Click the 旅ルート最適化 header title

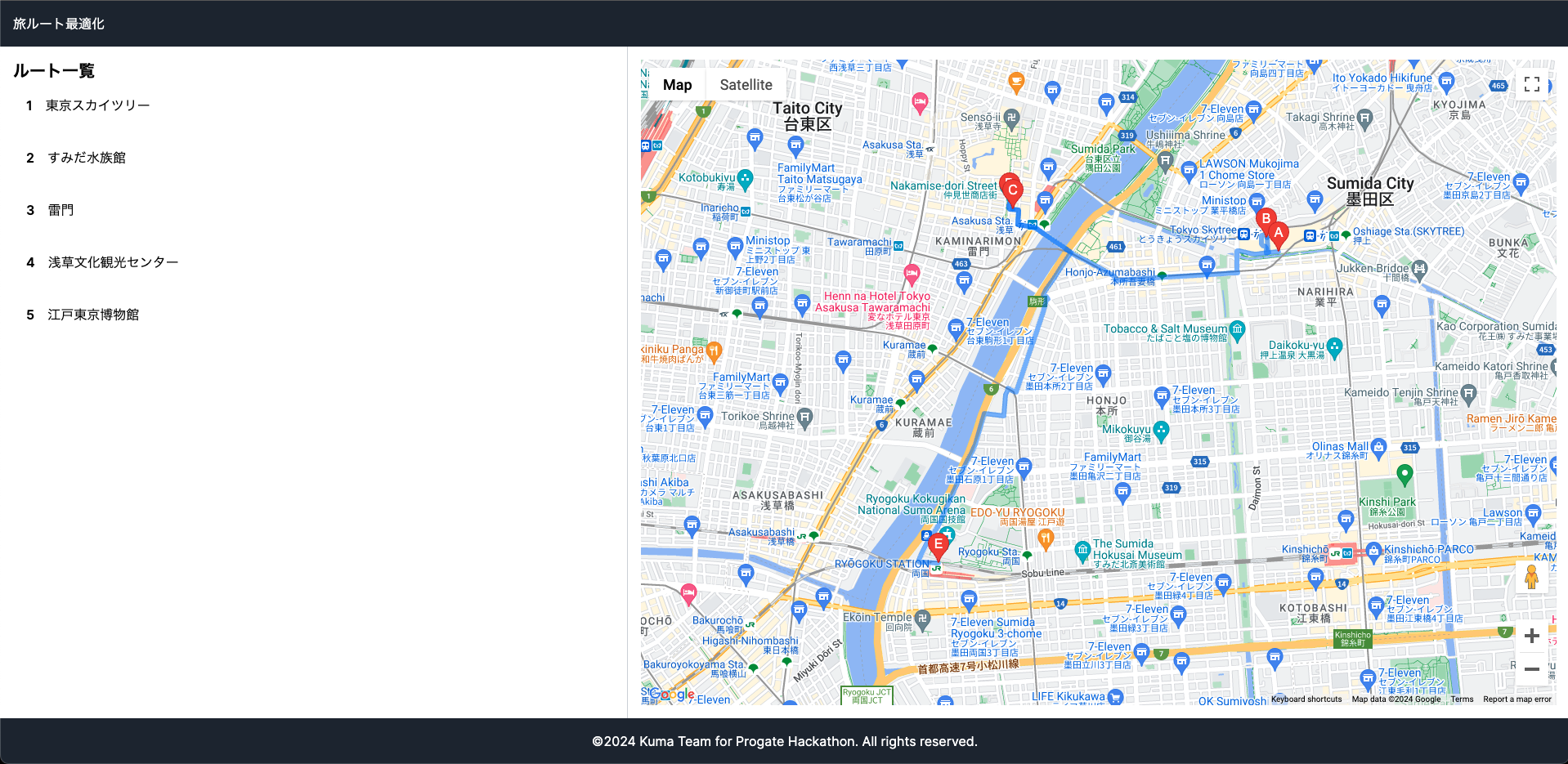coord(59,24)
